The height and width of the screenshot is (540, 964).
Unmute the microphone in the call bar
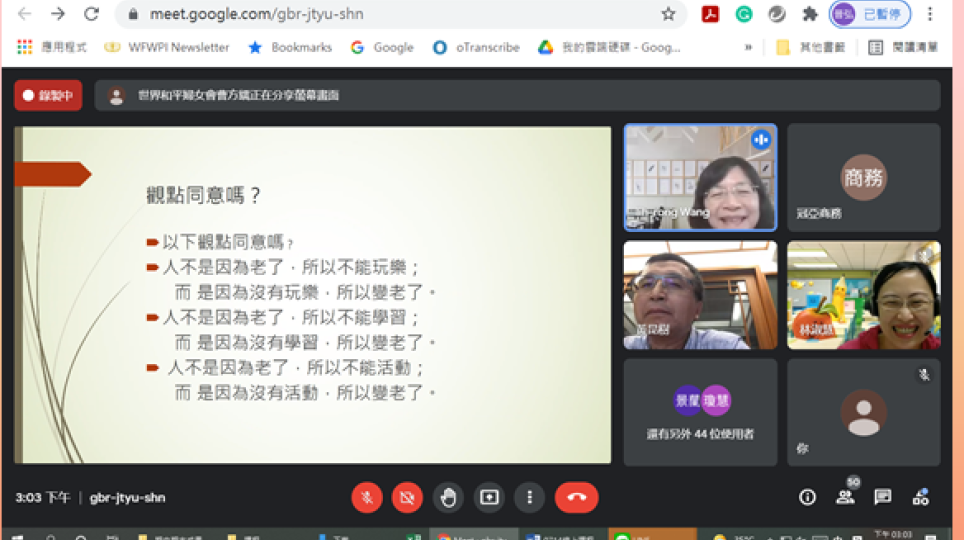[367, 497]
